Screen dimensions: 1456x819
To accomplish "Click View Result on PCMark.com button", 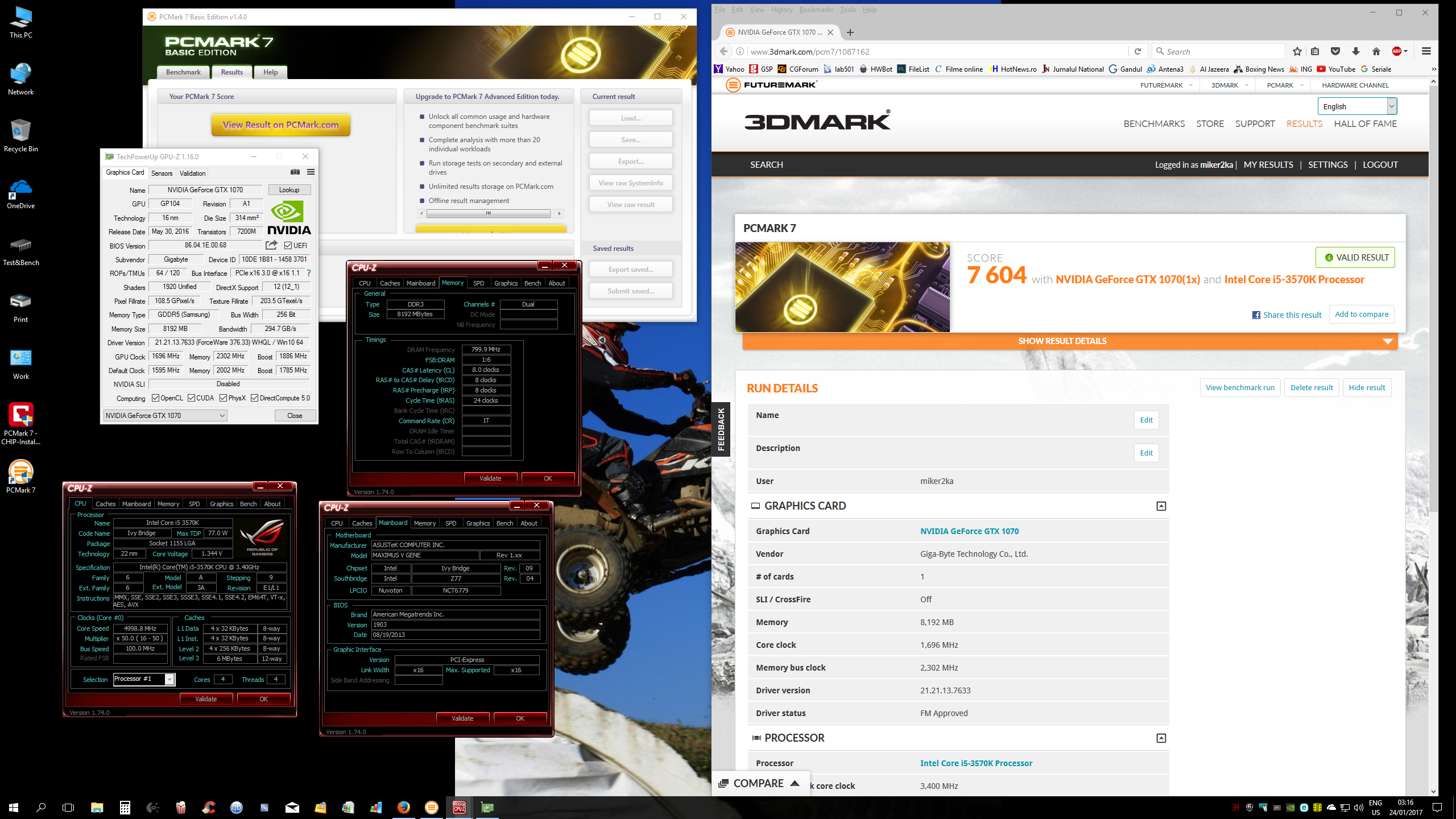I will [x=281, y=125].
